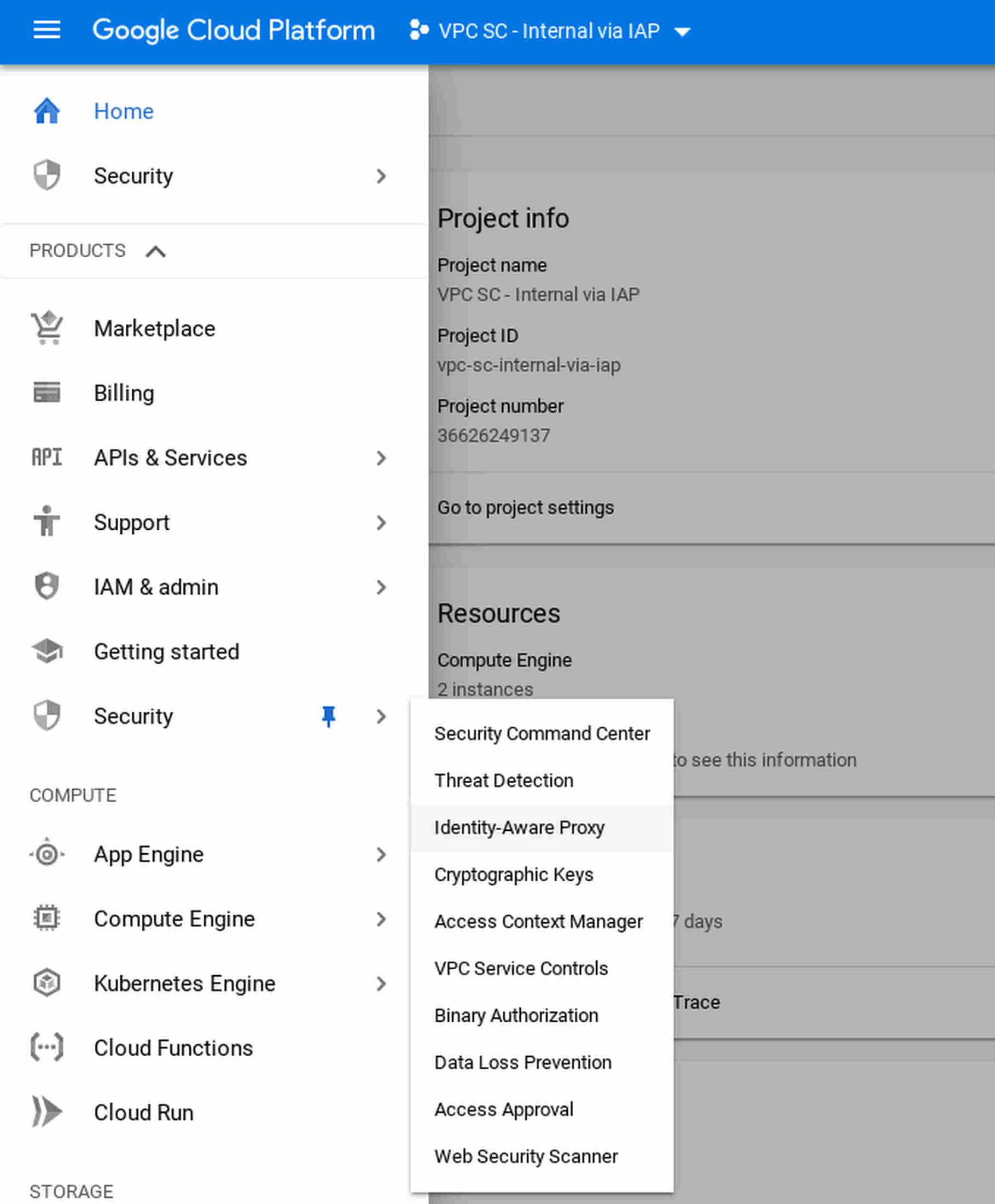This screenshot has height=1204, width=995.
Task: Expand the top Security submenu arrow
Action: tap(381, 176)
